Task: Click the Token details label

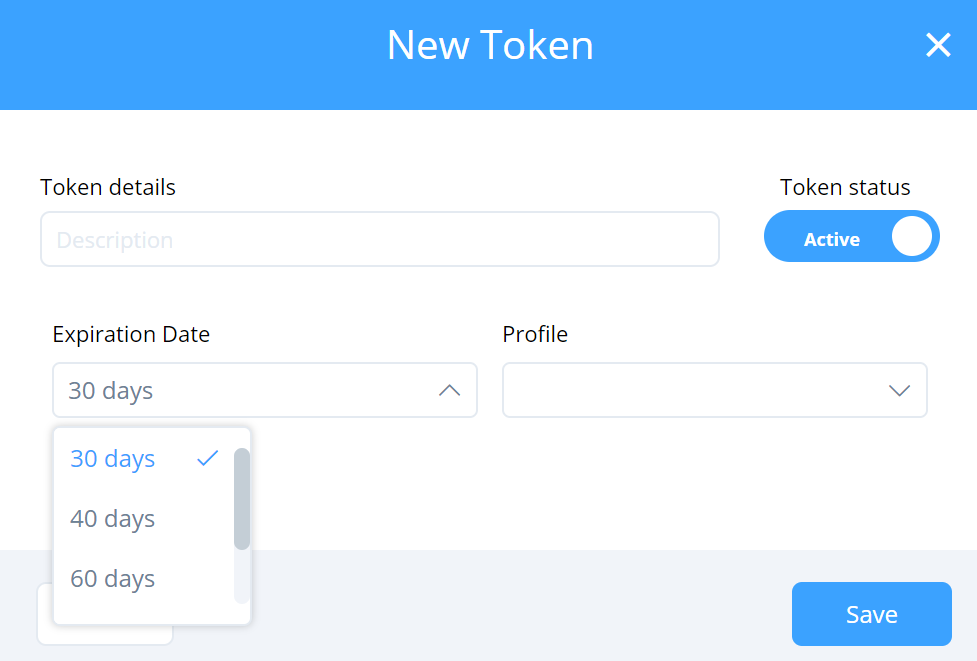Action: (x=108, y=187)
